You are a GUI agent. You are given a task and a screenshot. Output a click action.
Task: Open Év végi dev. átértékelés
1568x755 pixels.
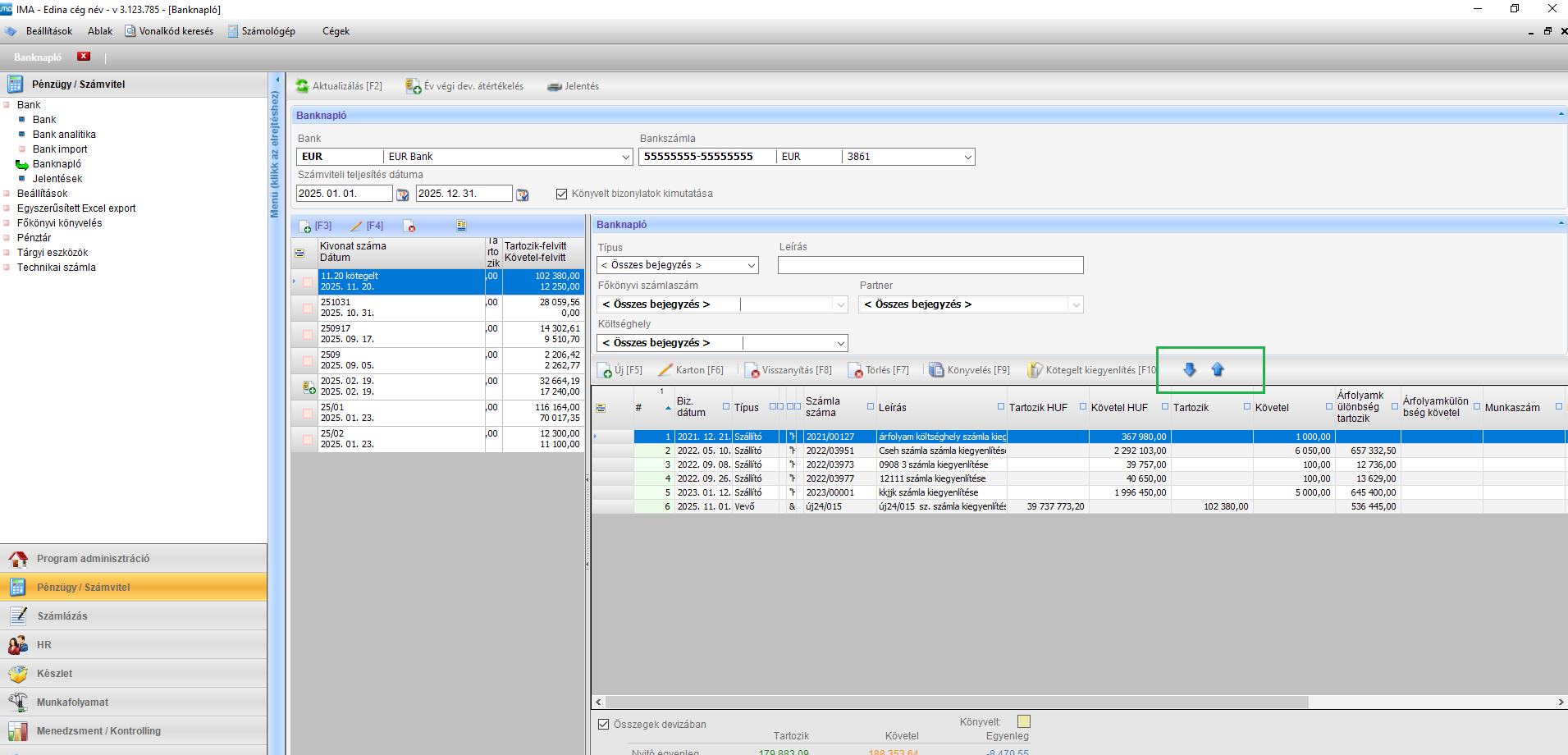tap(464, 86)
